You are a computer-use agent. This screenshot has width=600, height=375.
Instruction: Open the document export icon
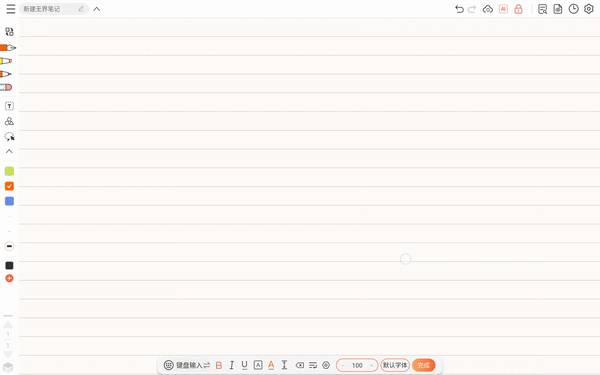558,9
